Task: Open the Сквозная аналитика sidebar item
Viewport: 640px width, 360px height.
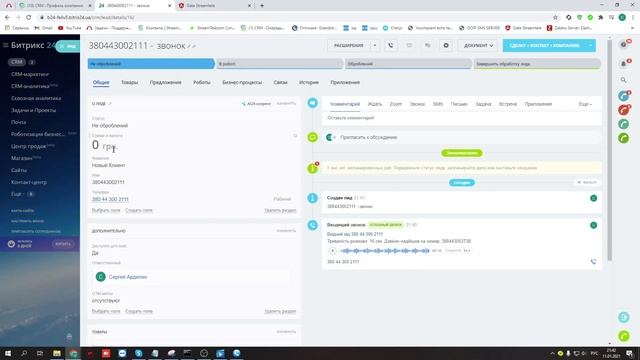Action: 36,98
